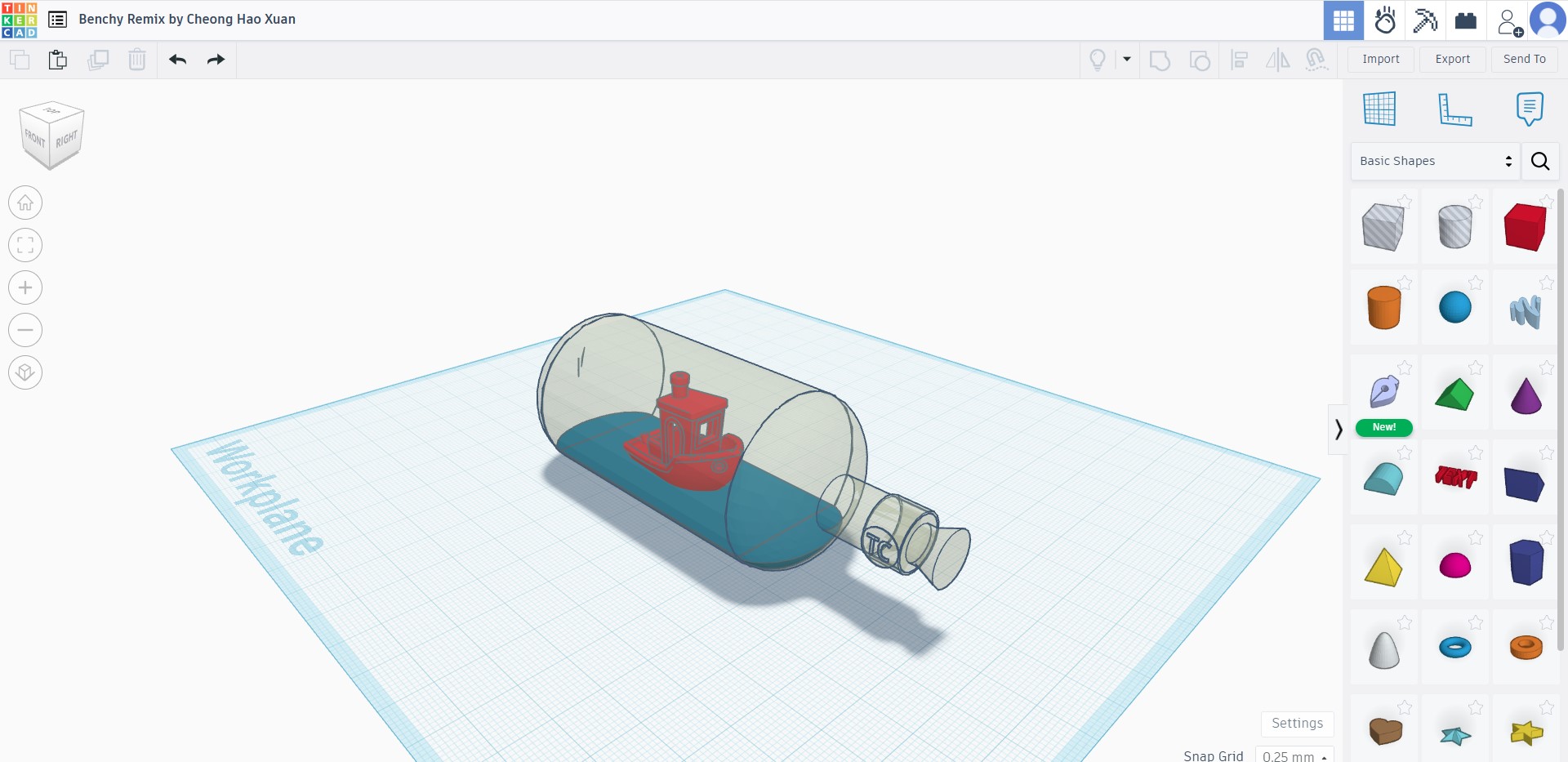
Task: Click the Import button
Action: 1381,59
